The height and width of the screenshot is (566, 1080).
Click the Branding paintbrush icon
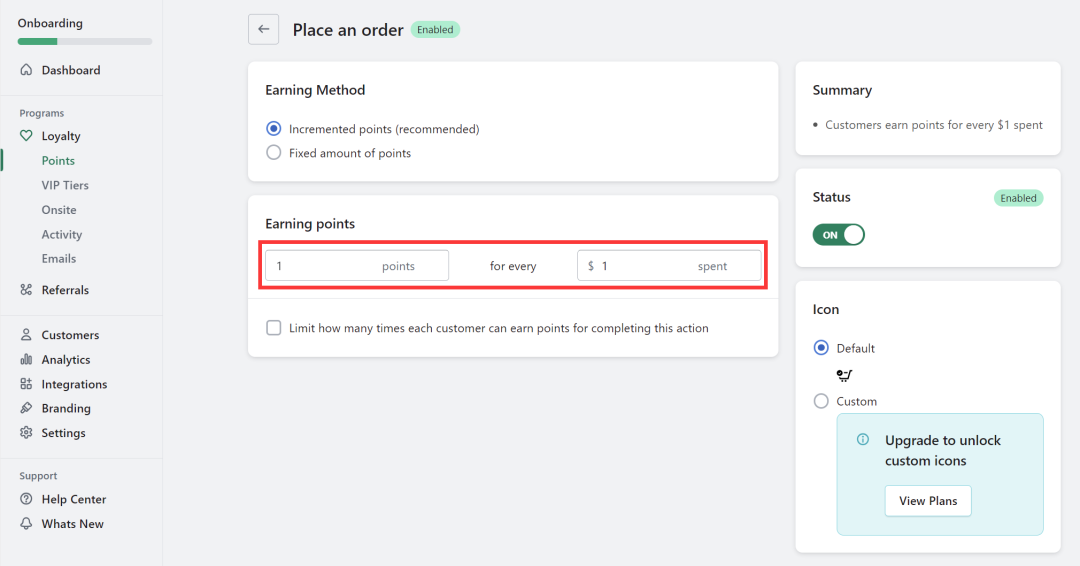point(26,408)
